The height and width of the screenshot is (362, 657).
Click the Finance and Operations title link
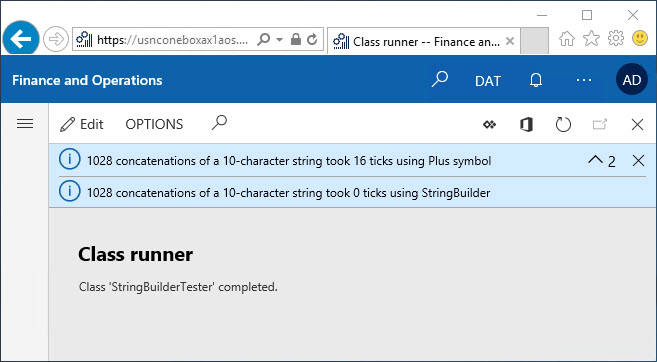point(87,80)
